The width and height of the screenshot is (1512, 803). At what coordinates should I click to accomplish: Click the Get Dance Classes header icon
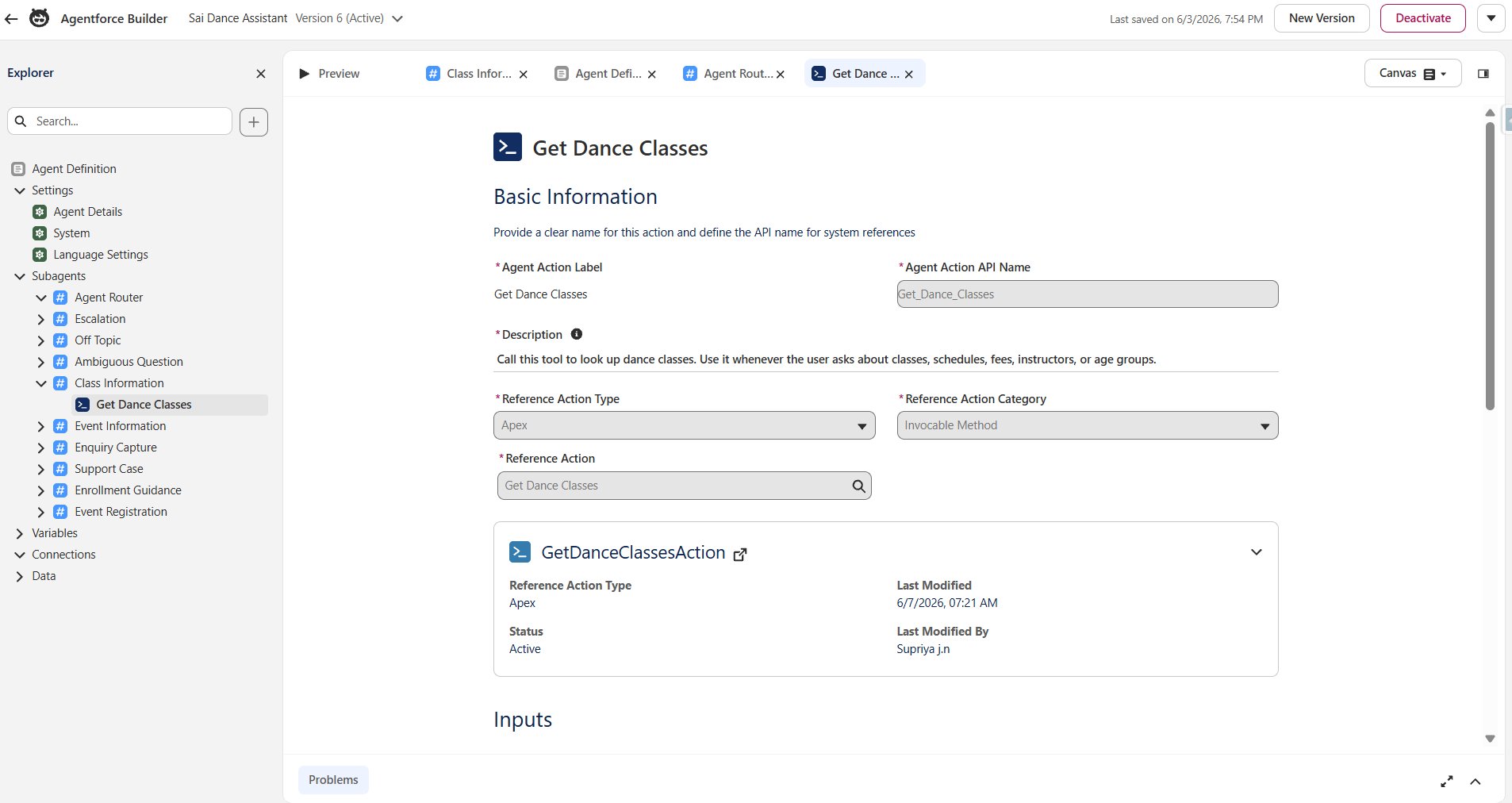click(x=508, y=147)
